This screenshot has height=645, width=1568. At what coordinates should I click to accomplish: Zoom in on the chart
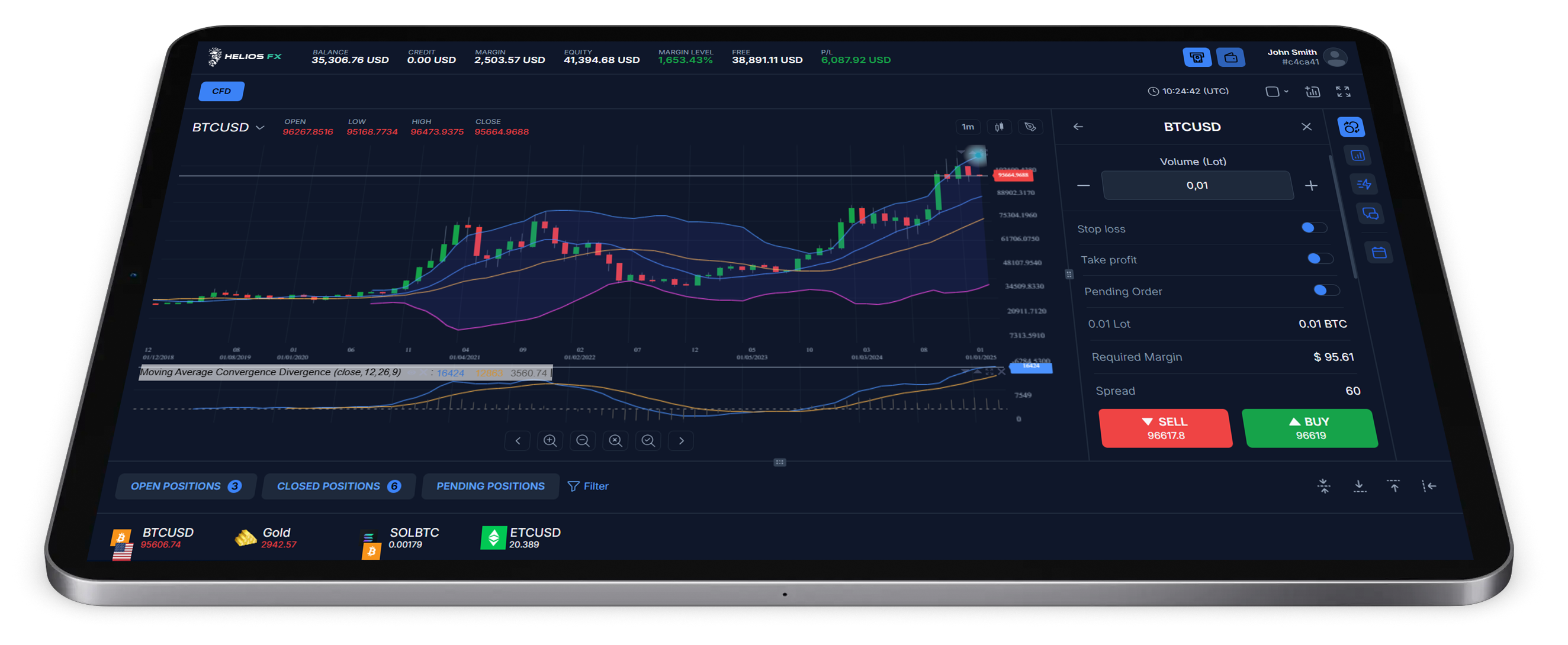pyautogui.click(x=550, y=440)
